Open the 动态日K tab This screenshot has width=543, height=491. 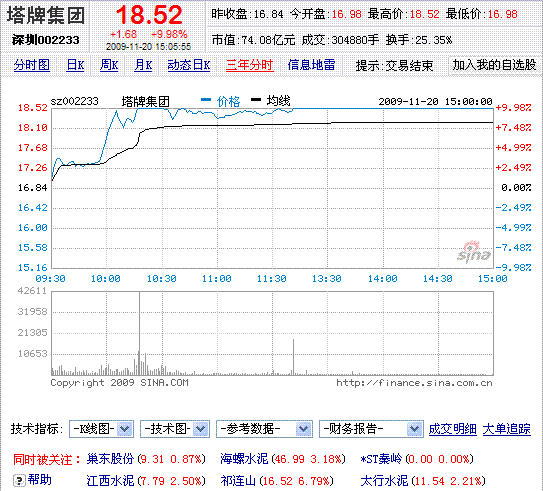pos(189,65)
